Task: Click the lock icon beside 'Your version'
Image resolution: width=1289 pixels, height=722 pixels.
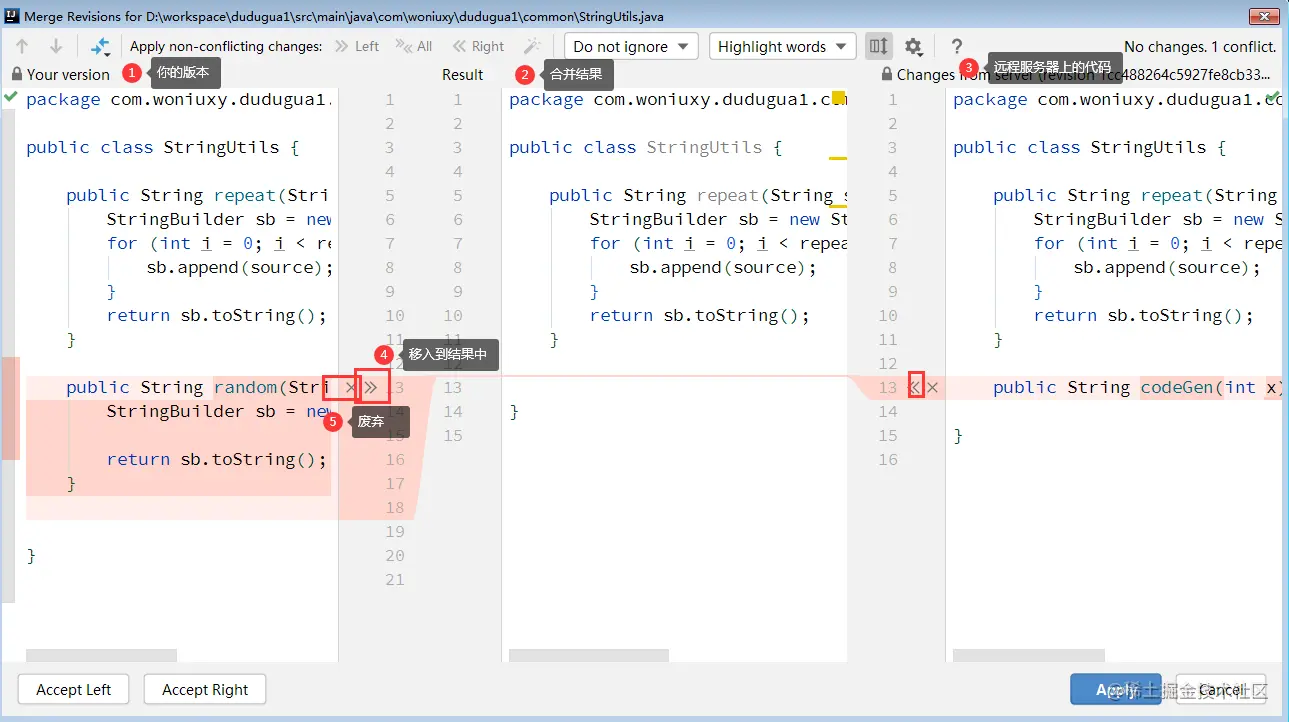Action: click(17, 74)
